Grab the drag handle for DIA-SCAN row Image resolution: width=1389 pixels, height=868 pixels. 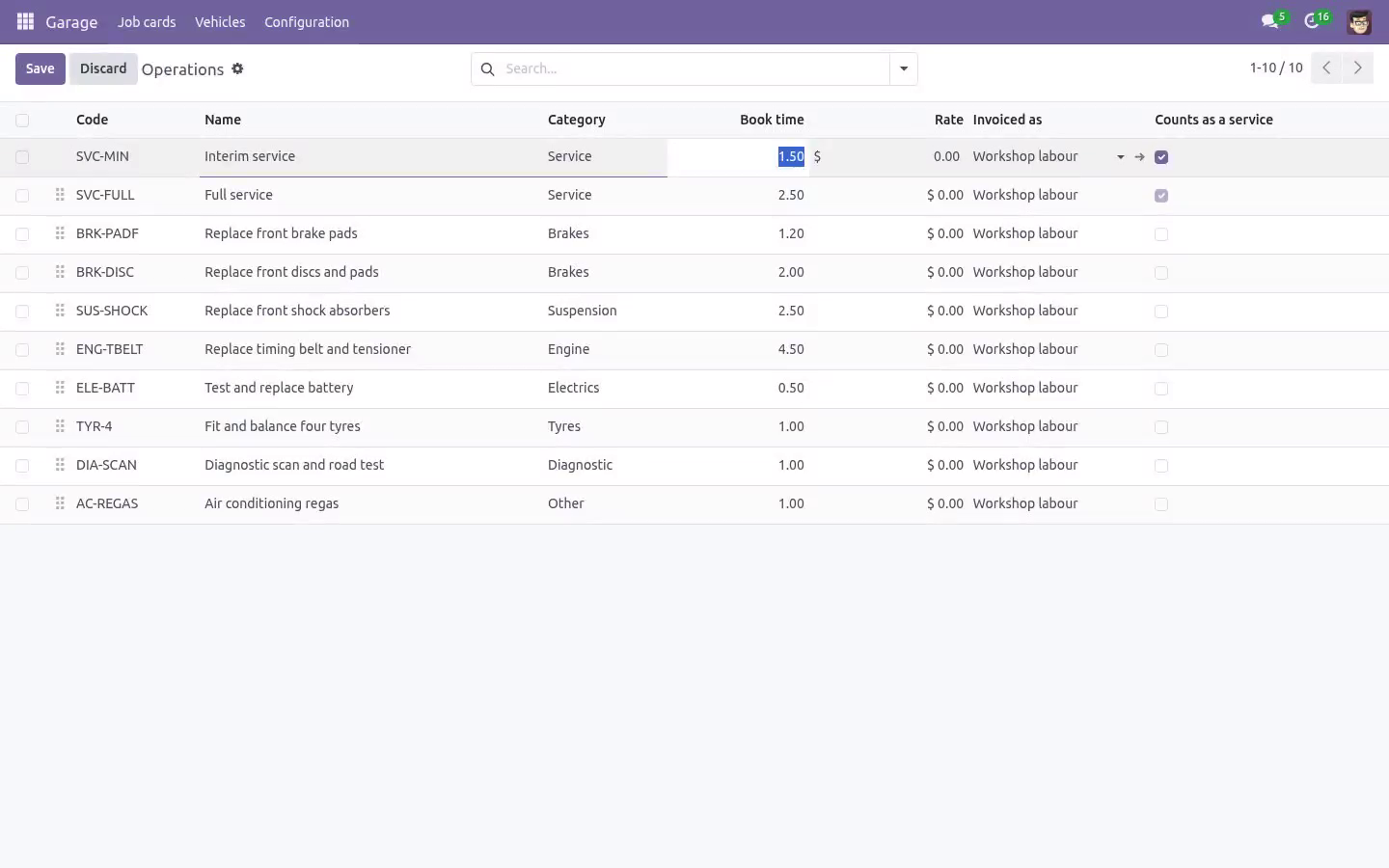pos(60,465)
